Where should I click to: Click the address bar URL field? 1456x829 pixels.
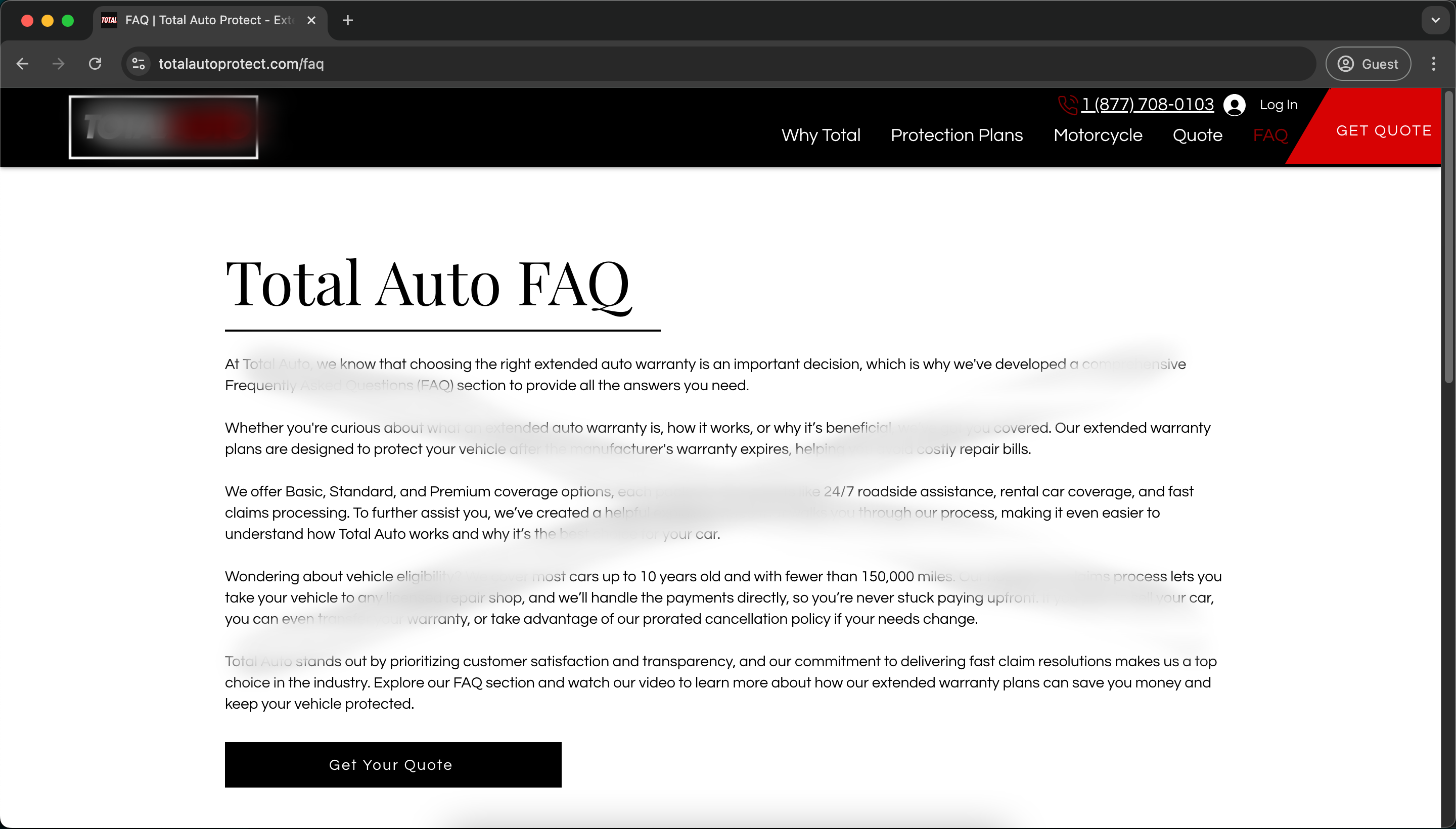point(717,64)
